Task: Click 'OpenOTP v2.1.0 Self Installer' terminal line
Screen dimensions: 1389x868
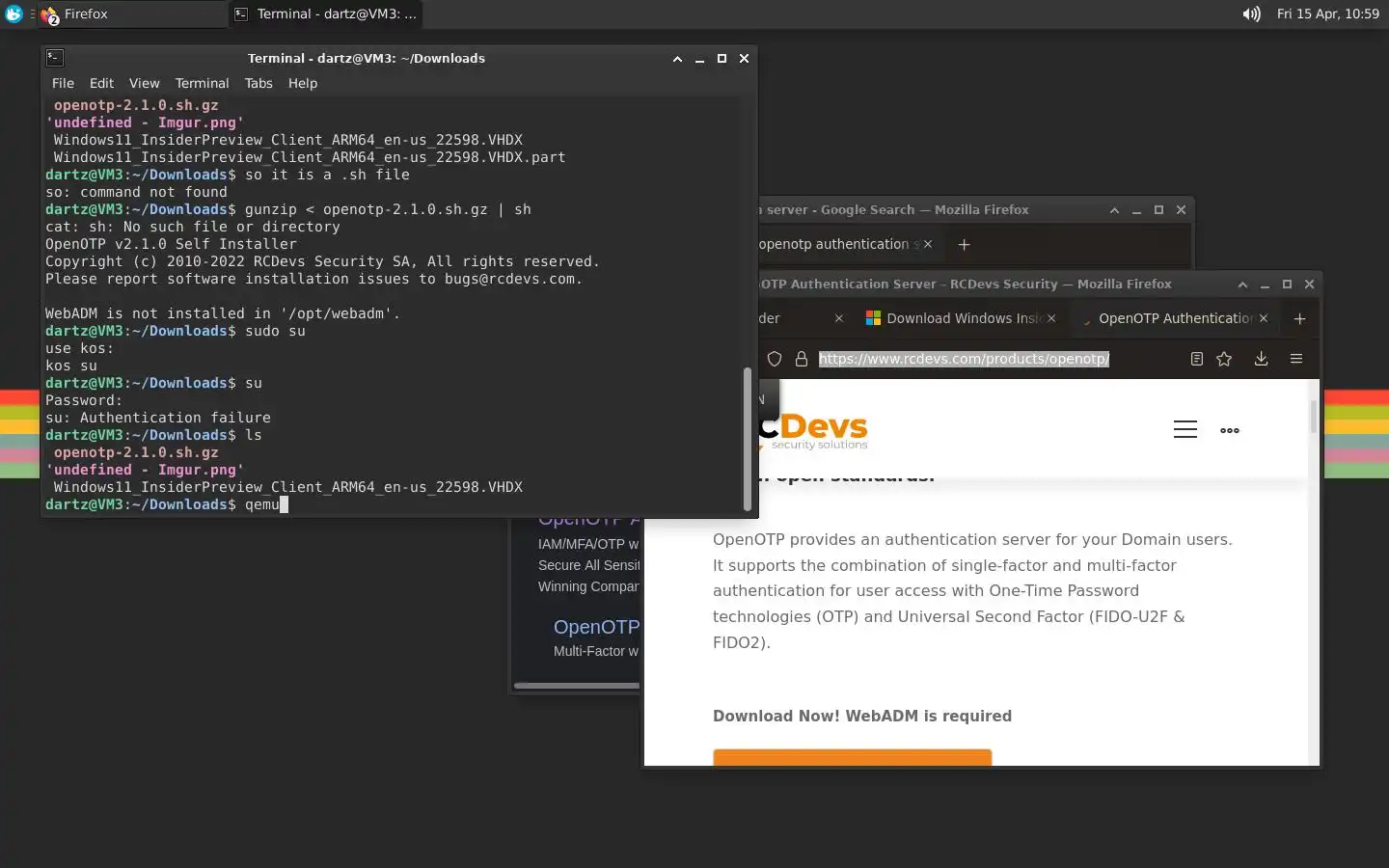Action: coord(171,244)
